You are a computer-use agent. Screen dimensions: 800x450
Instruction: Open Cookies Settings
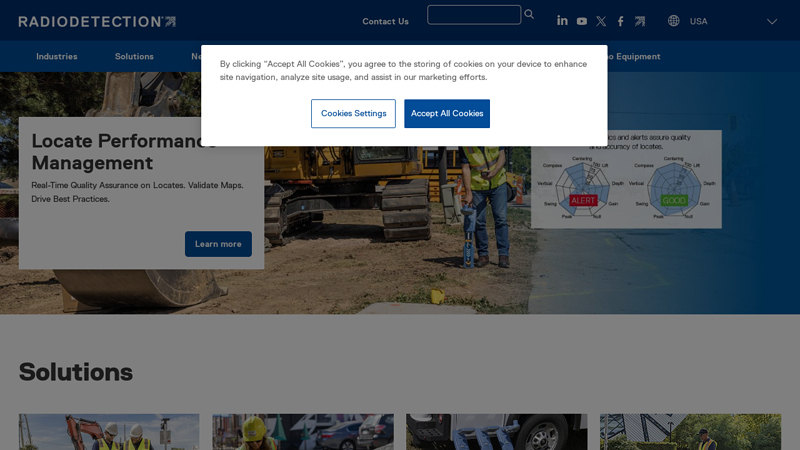pyautogui.click(x=353, y=113)
